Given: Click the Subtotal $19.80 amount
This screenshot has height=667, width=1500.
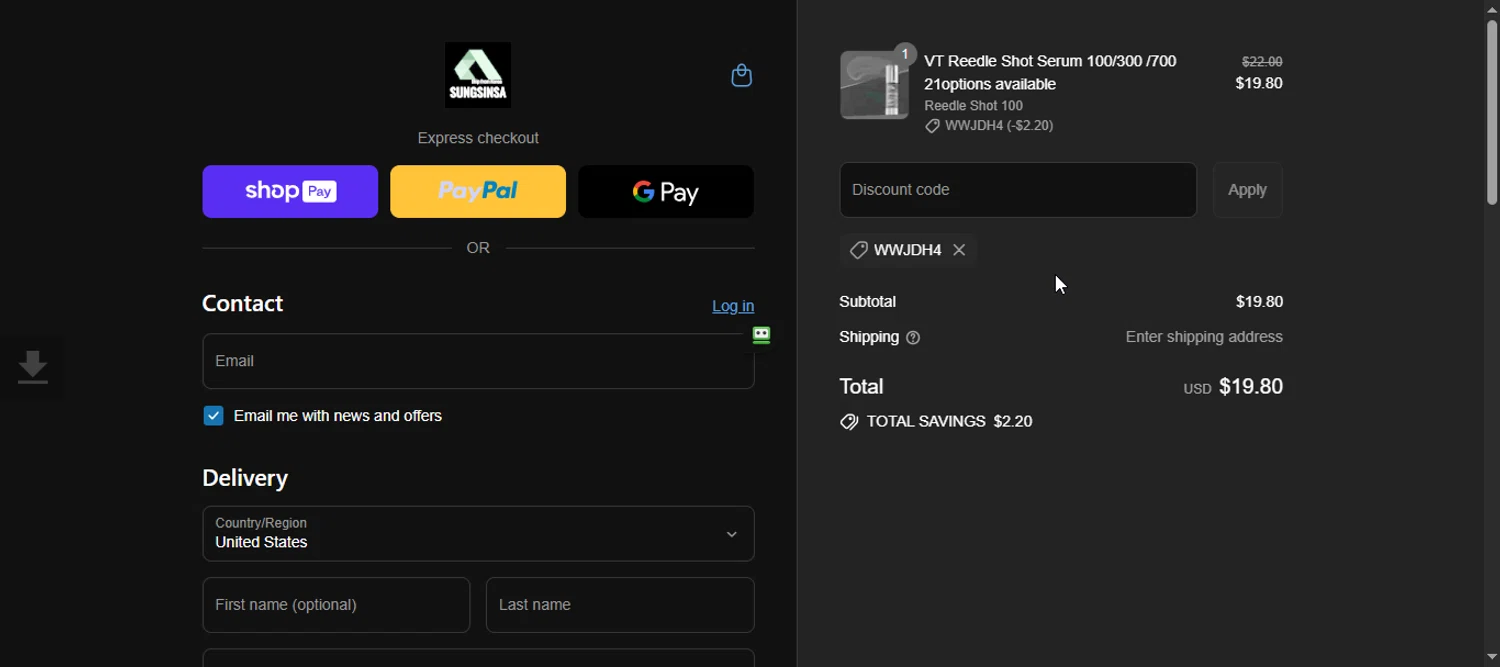Looking at the screenshot, I should 1259,302.
